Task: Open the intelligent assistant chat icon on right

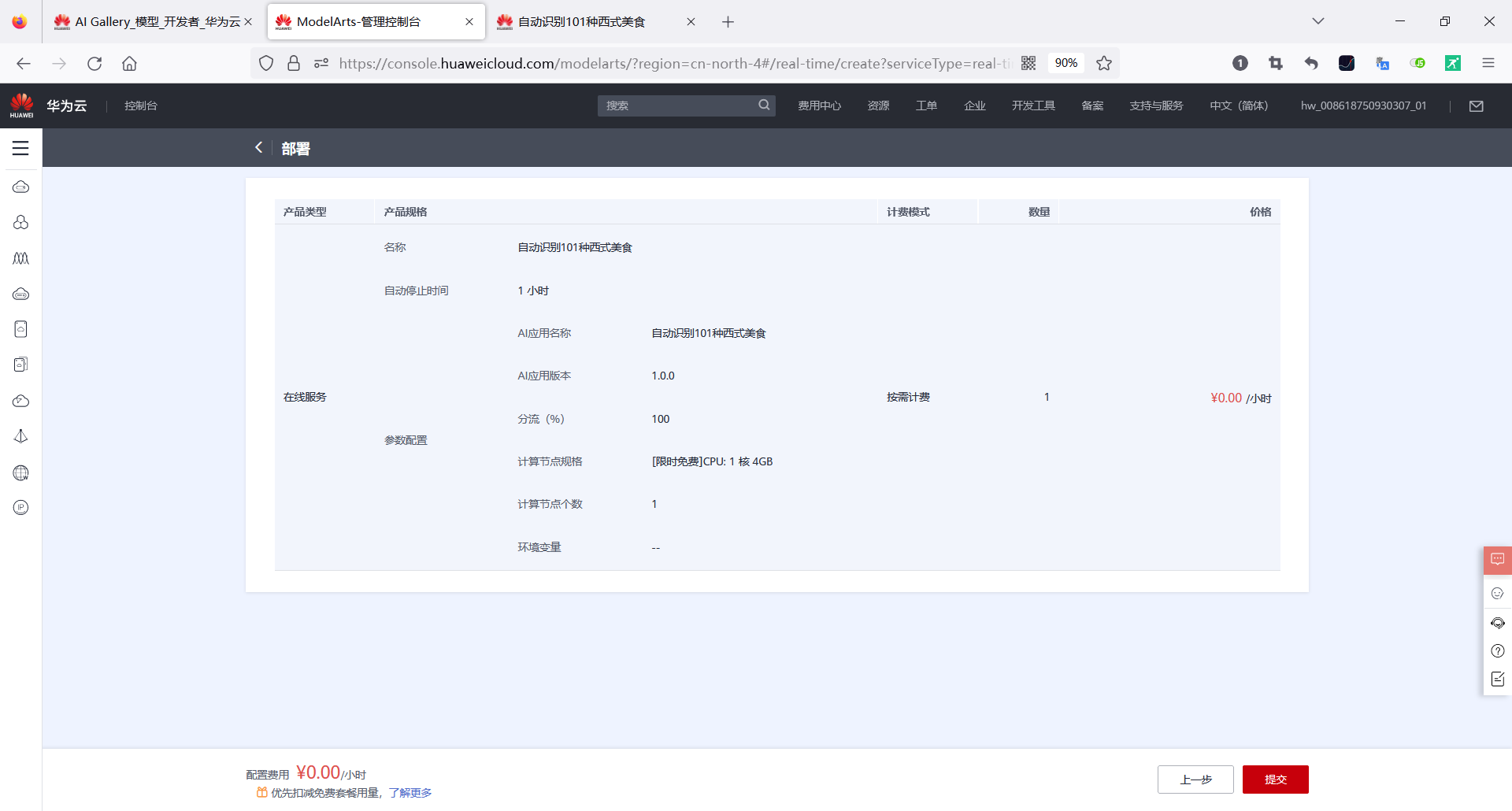Action: (x=1499, y=560)
